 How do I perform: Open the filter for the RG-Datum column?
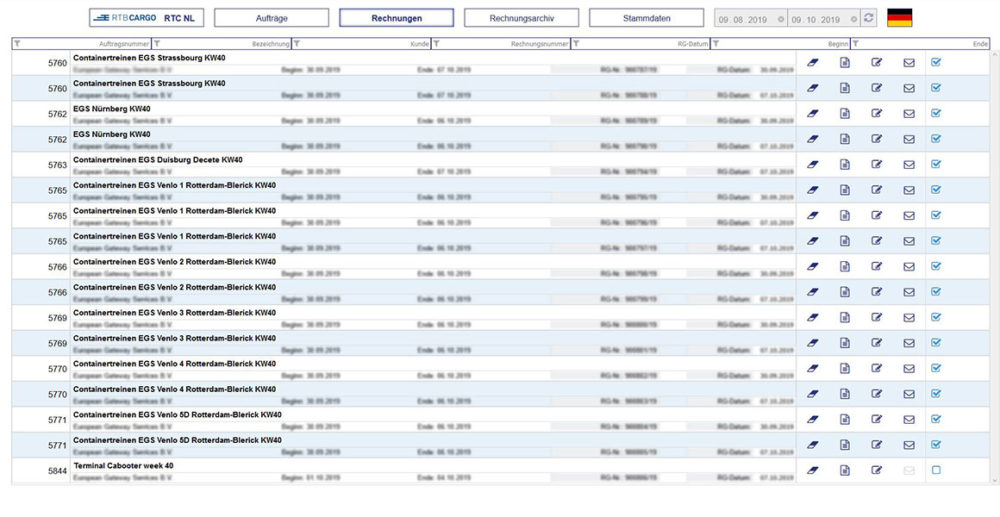click(576, 43)
